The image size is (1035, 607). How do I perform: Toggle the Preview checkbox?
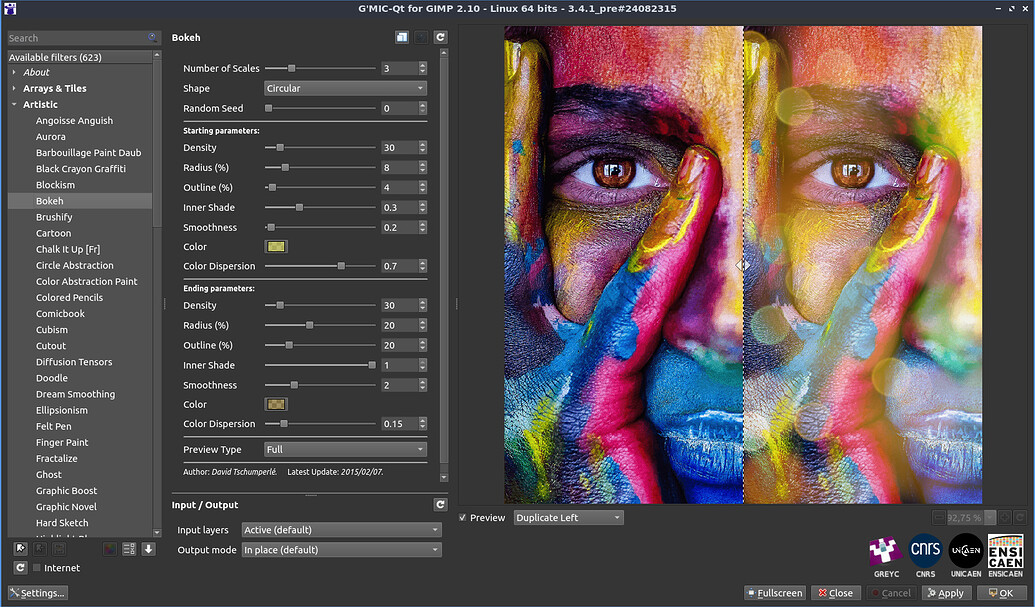click(x=462, y=518)
